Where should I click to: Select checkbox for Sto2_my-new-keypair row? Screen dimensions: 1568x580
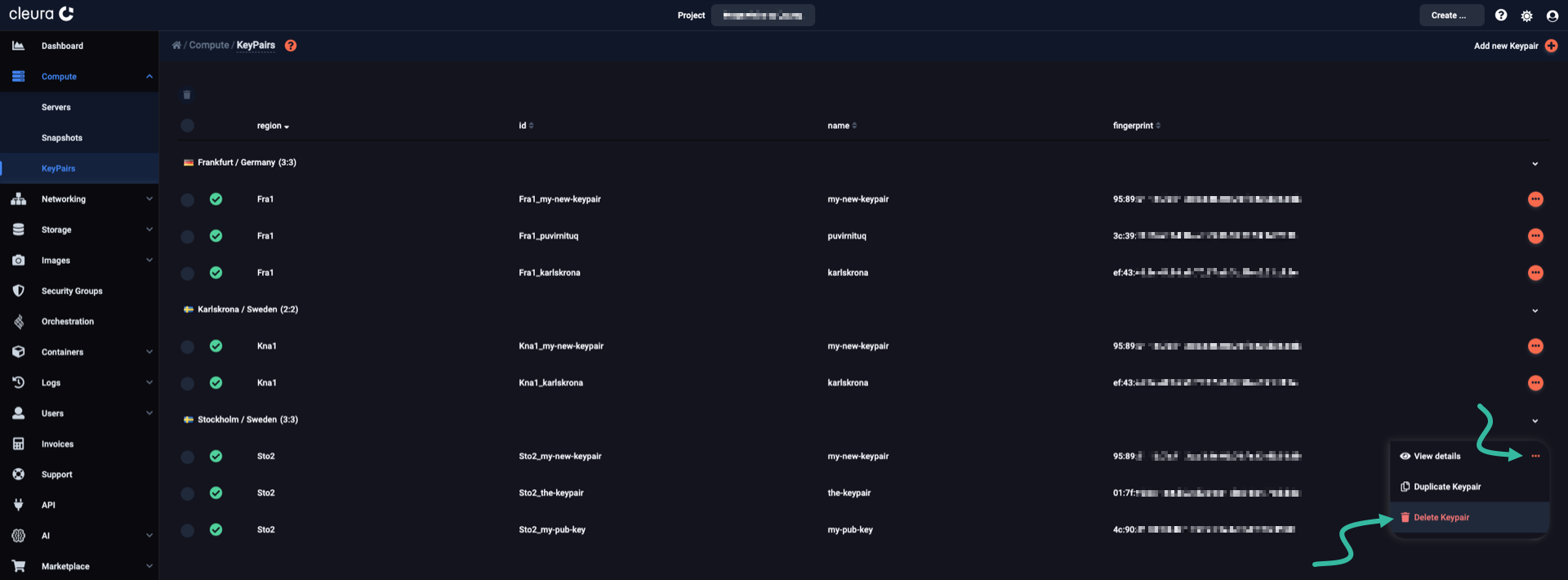click(187, 457)
